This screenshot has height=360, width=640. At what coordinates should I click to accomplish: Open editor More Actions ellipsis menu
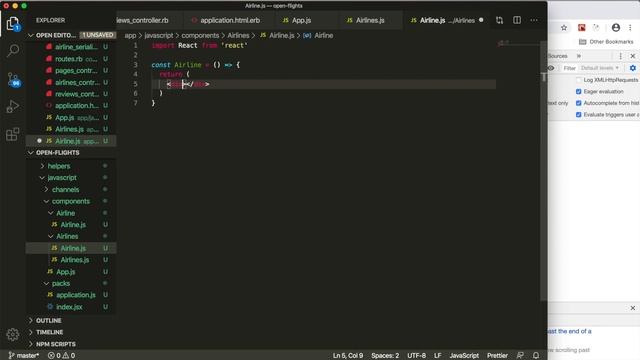(534, 20)
